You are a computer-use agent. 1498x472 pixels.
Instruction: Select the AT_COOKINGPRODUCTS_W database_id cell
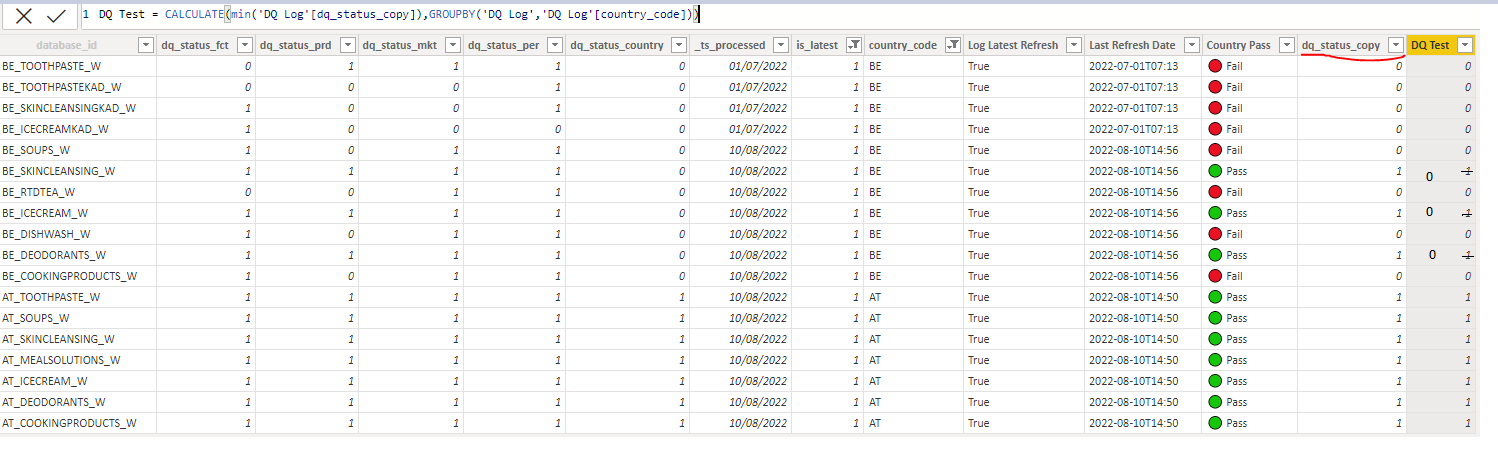pyautogui.click(x=78, y=423)
